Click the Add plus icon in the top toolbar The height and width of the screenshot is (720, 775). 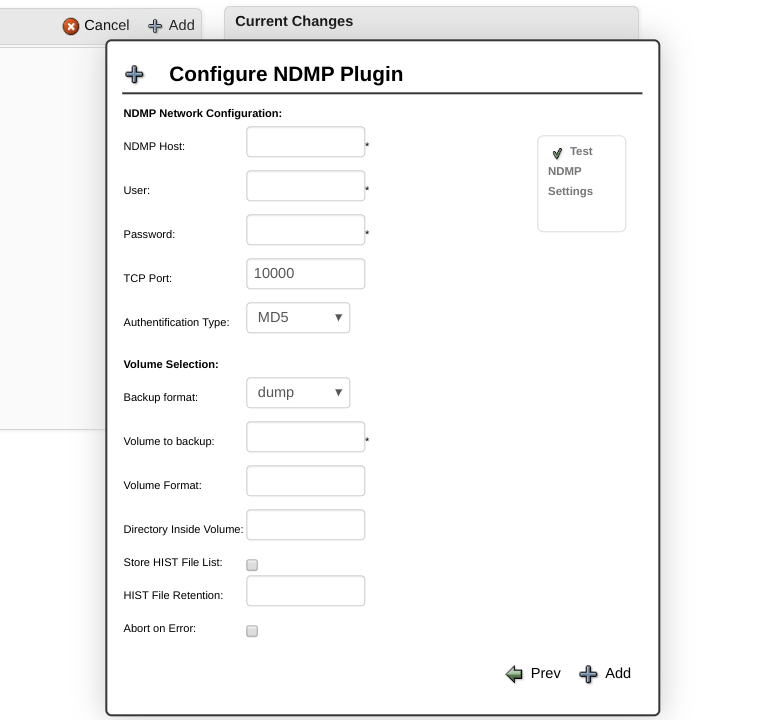155,26
